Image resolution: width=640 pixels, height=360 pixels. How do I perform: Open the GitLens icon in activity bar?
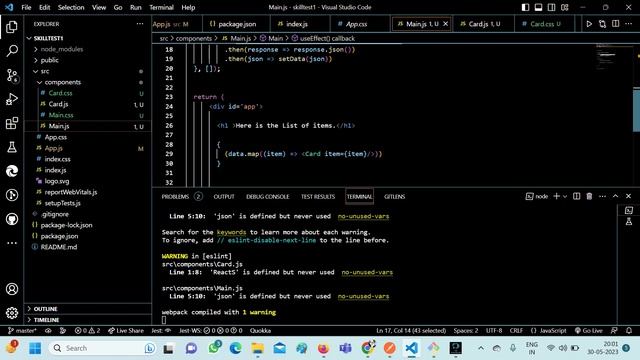(12, 195)
